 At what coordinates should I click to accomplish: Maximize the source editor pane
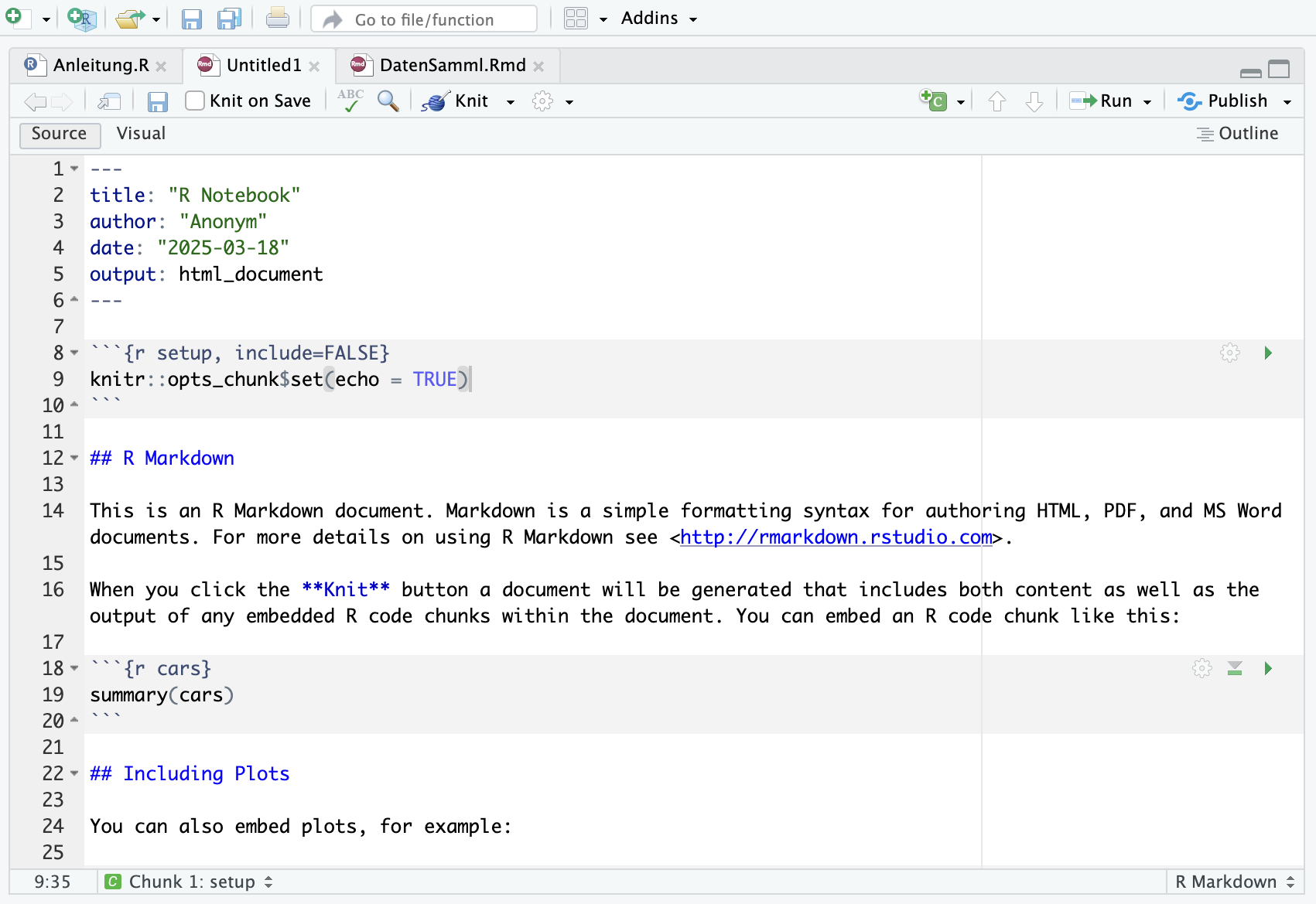[1279, 70]
